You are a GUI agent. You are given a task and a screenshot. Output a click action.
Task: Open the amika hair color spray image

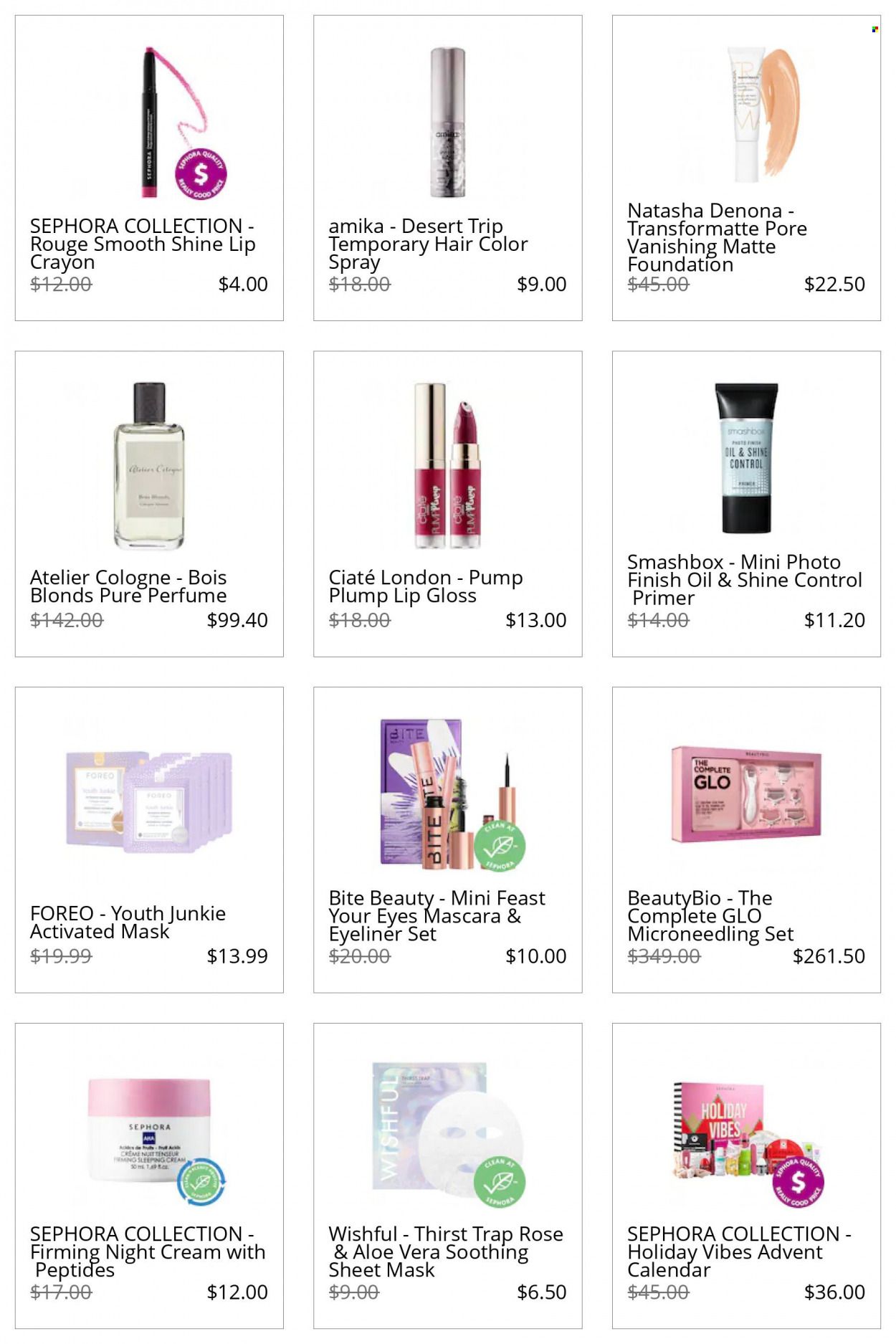[448, 122]
